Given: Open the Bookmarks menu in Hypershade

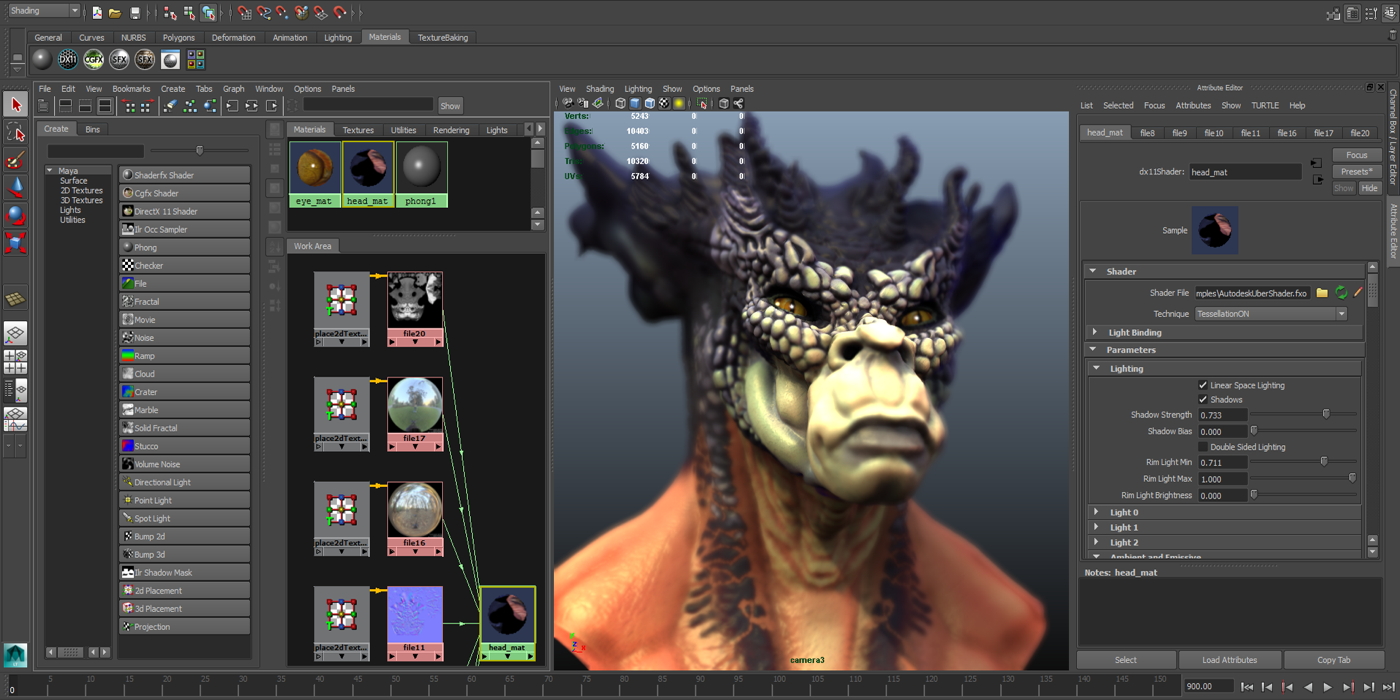Looking at the screenshot, I should [x=131, y=89].
